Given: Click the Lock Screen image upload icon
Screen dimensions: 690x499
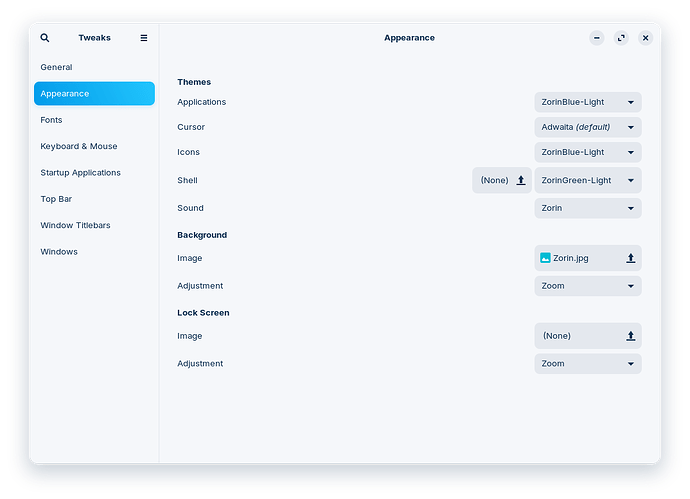Looking at the screenshot, I should coord(631,336).
